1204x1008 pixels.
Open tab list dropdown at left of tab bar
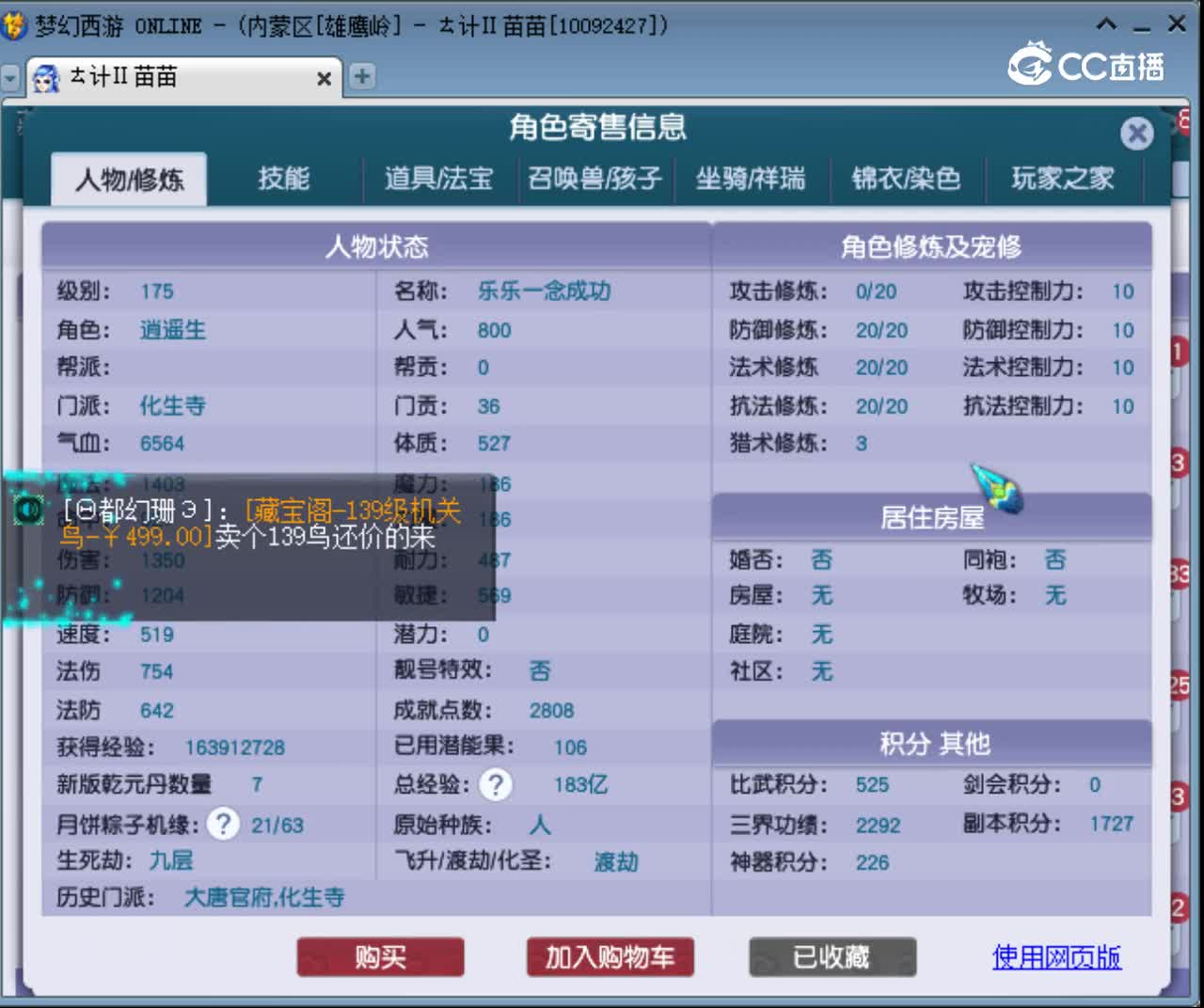tap(10, 78)
